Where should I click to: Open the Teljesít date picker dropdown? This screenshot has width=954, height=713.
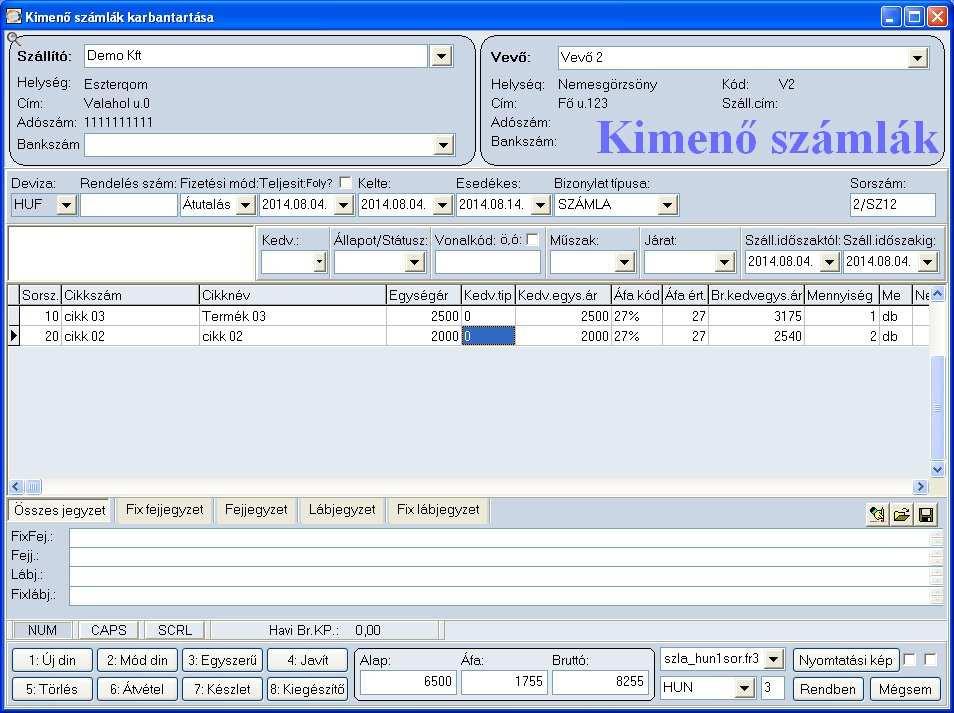click(344, 205)
